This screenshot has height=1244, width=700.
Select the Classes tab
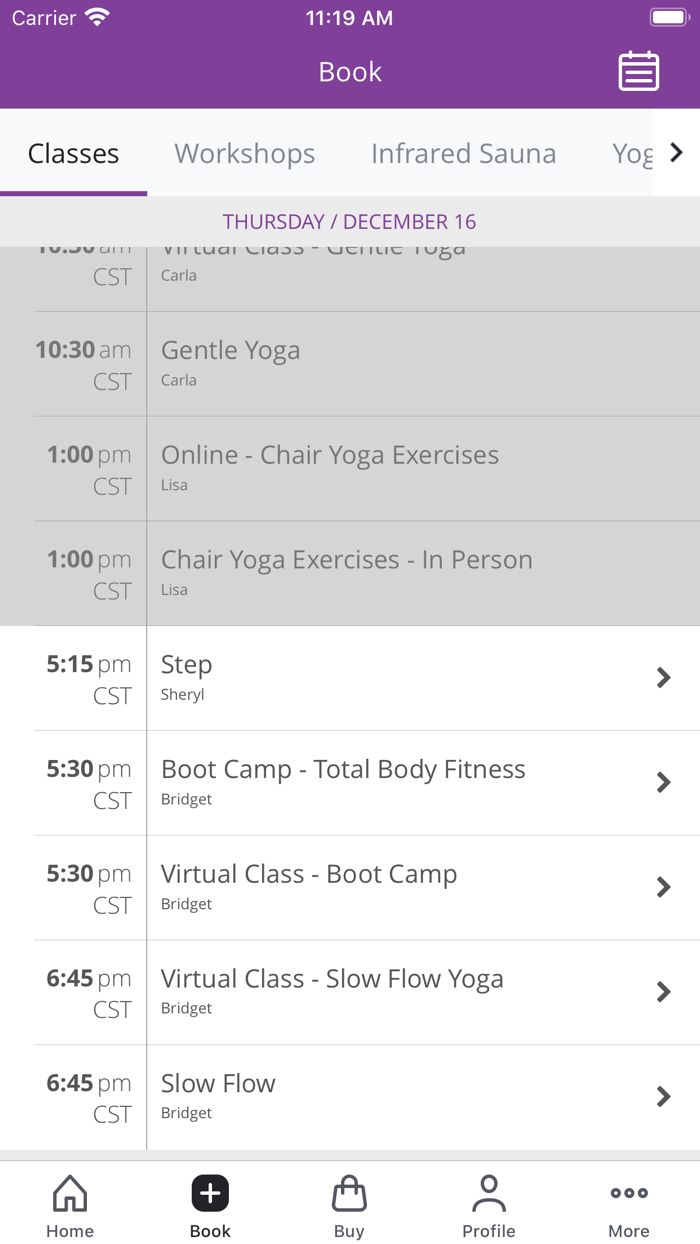[73, 153]
